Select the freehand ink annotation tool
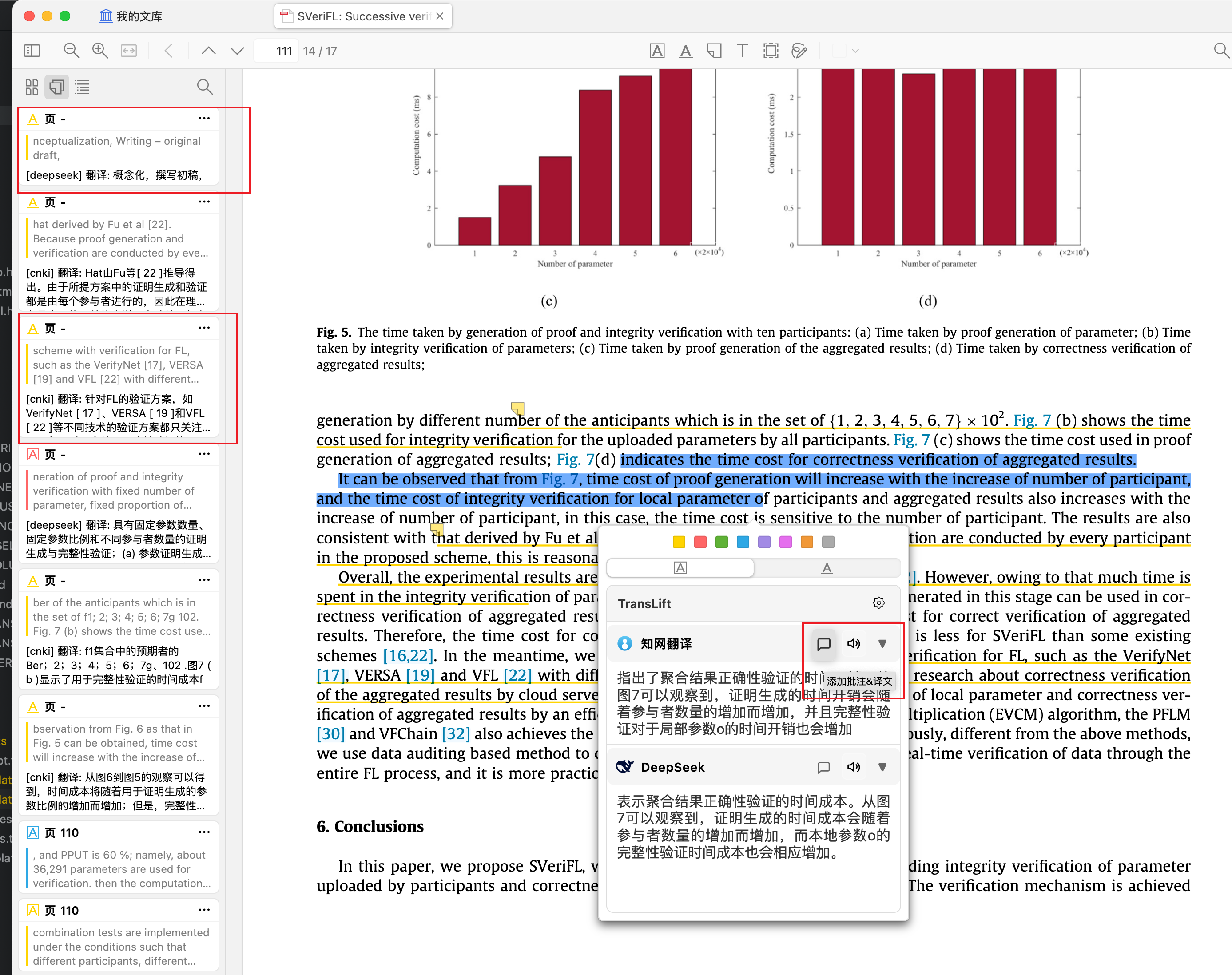This screenshot has width=1232, height=975. pos(799,50)
